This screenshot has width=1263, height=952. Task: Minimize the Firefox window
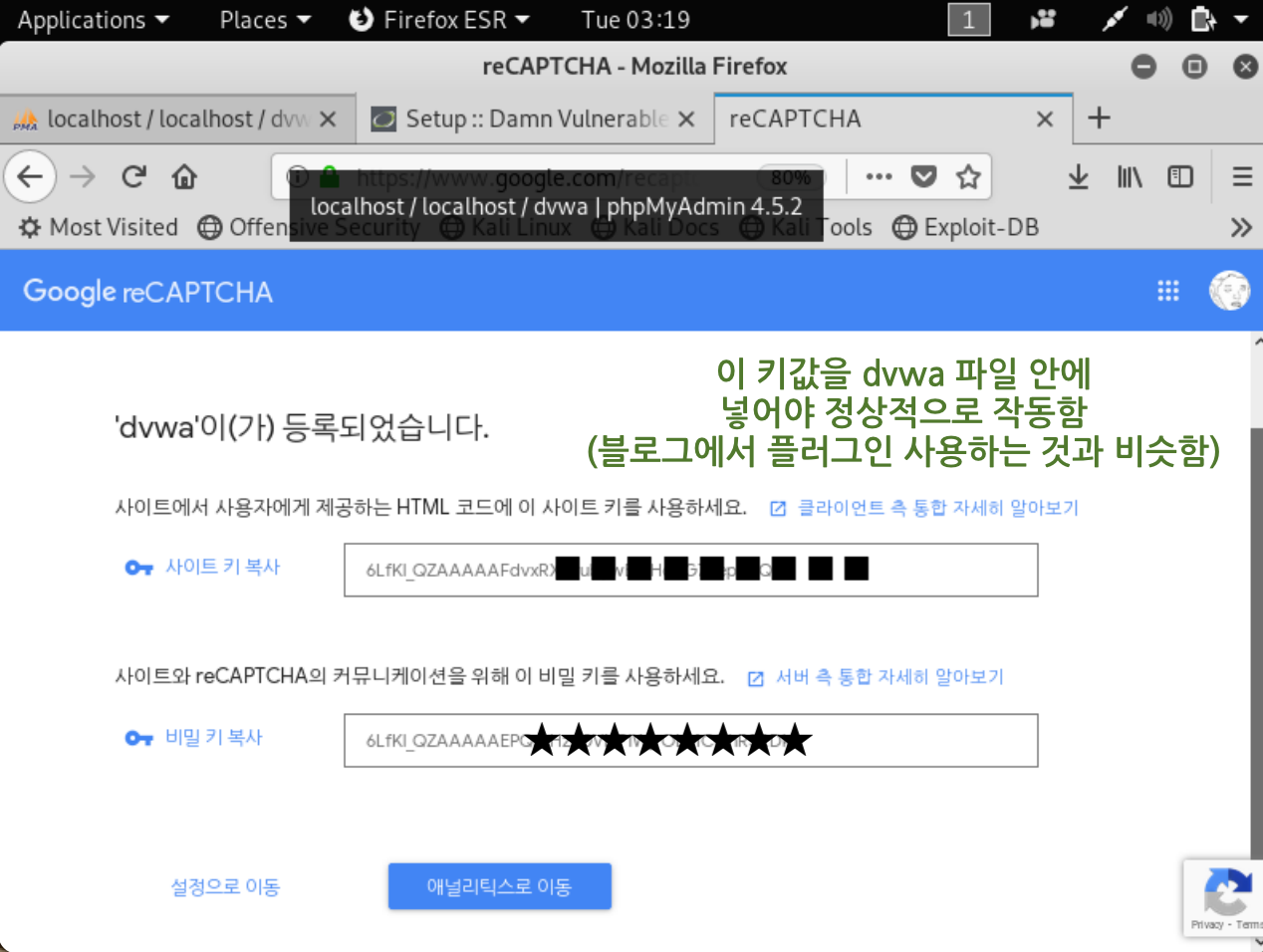pyautogui.click(x=1143, y=67)
